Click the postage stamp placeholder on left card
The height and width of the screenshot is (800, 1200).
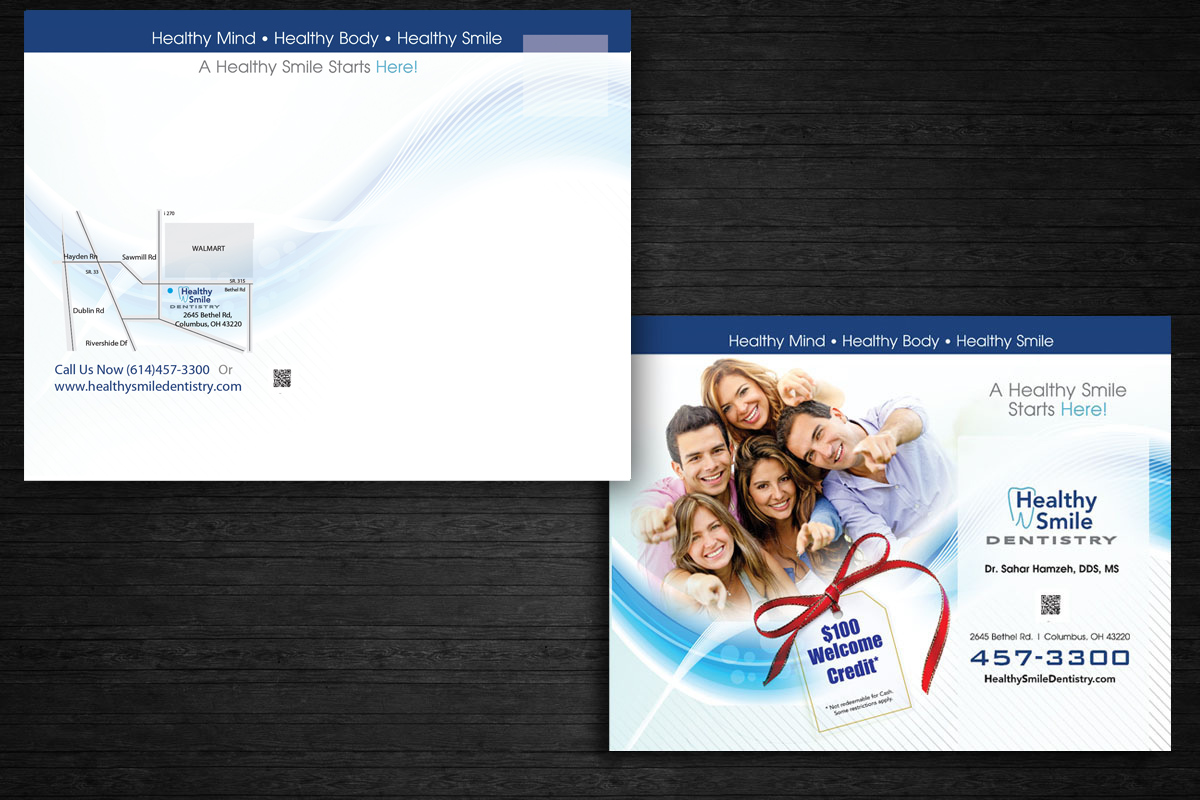tap(565, 75)
